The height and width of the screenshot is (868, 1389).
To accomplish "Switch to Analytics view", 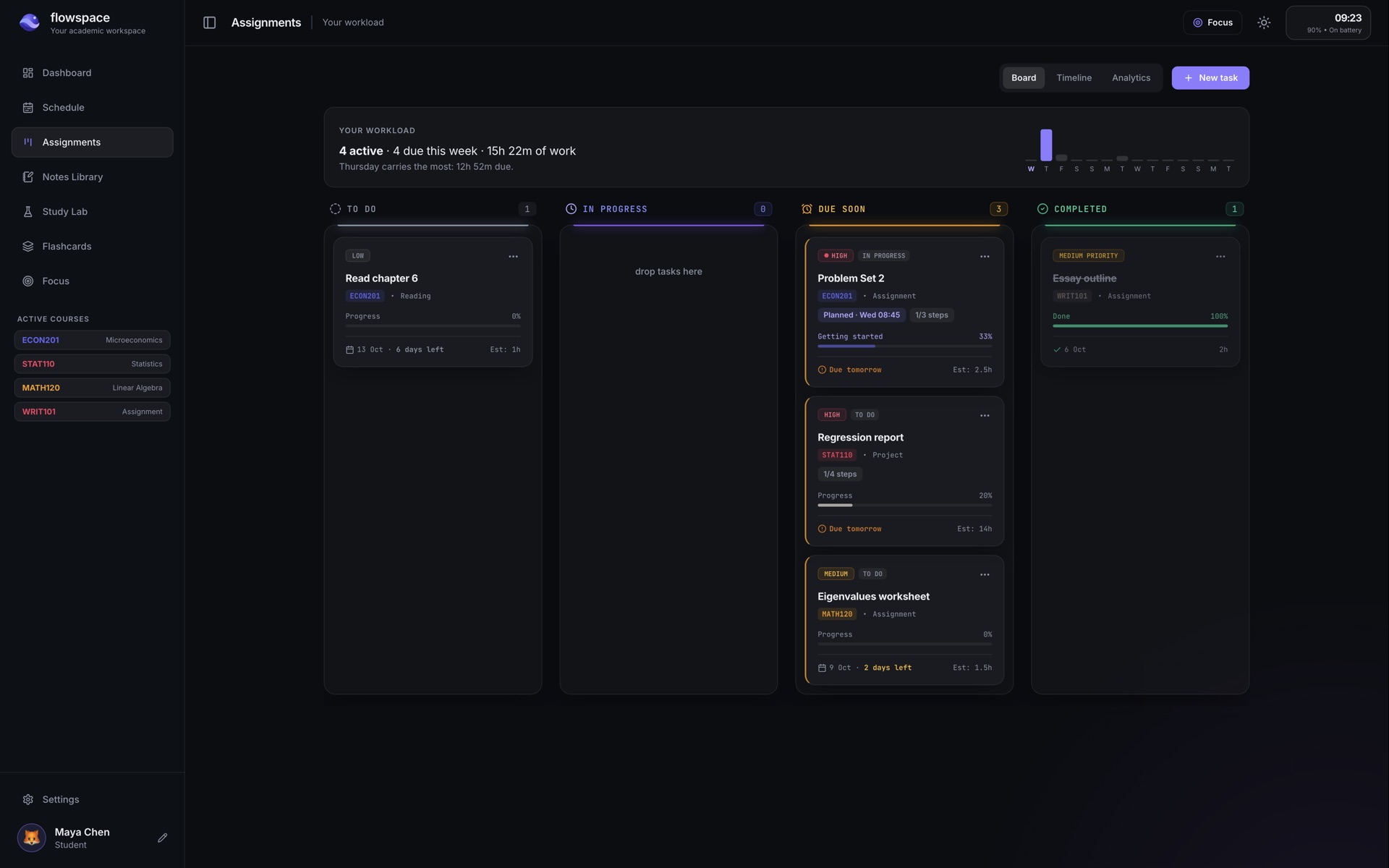I will click(1131, 78).
